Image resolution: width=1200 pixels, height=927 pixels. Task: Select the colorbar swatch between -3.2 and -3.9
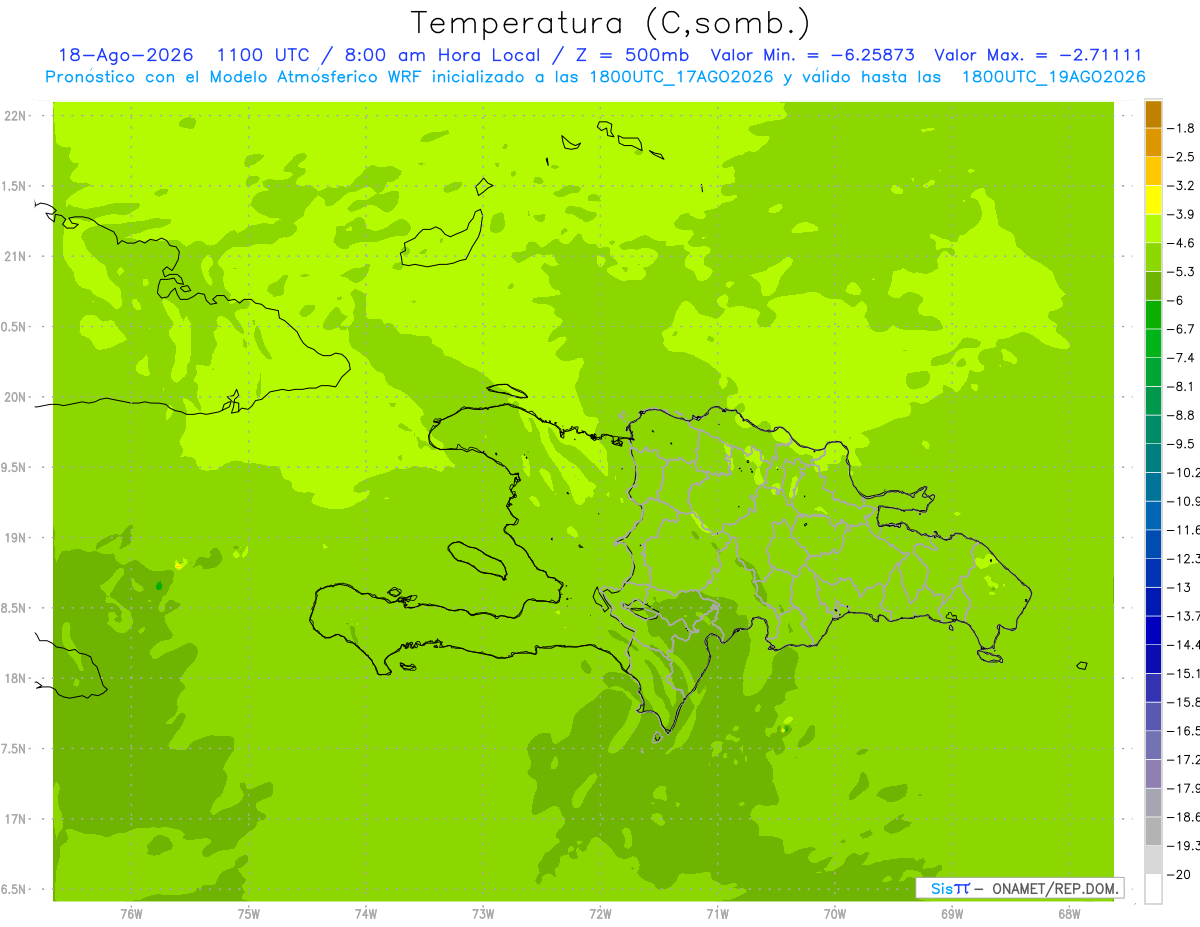1153,200
